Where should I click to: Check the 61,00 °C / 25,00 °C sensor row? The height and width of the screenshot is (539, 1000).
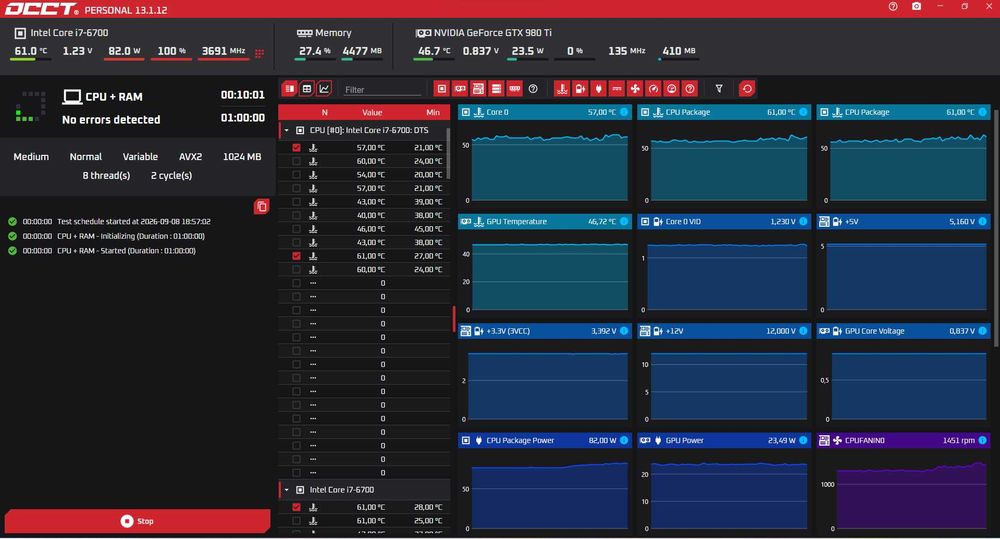pos(297,521)
